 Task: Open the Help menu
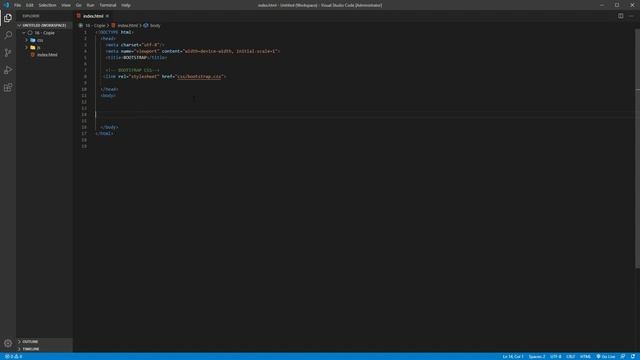[126, 5]
